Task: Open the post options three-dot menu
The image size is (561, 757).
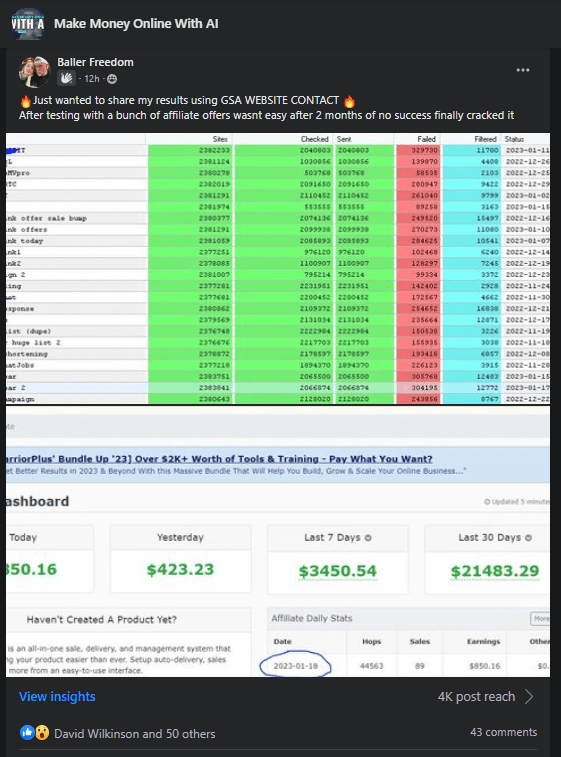Action: [523, 70]
